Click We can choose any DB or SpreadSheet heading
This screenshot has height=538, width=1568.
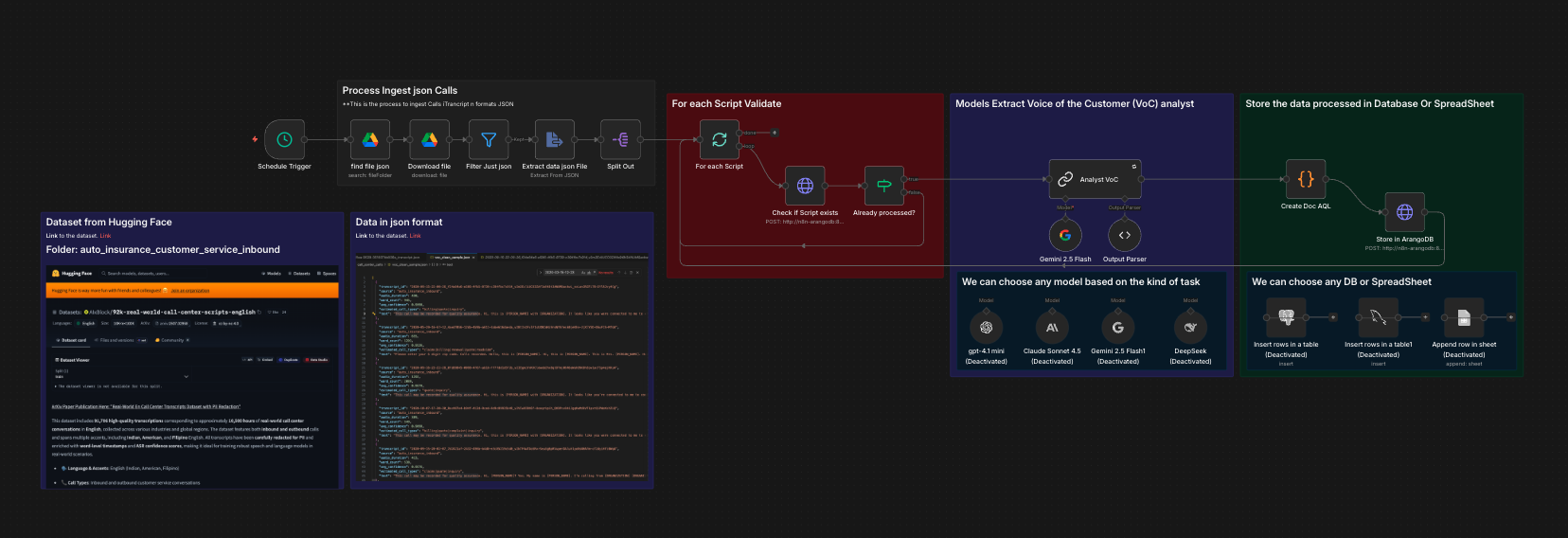coord(1342,282)
